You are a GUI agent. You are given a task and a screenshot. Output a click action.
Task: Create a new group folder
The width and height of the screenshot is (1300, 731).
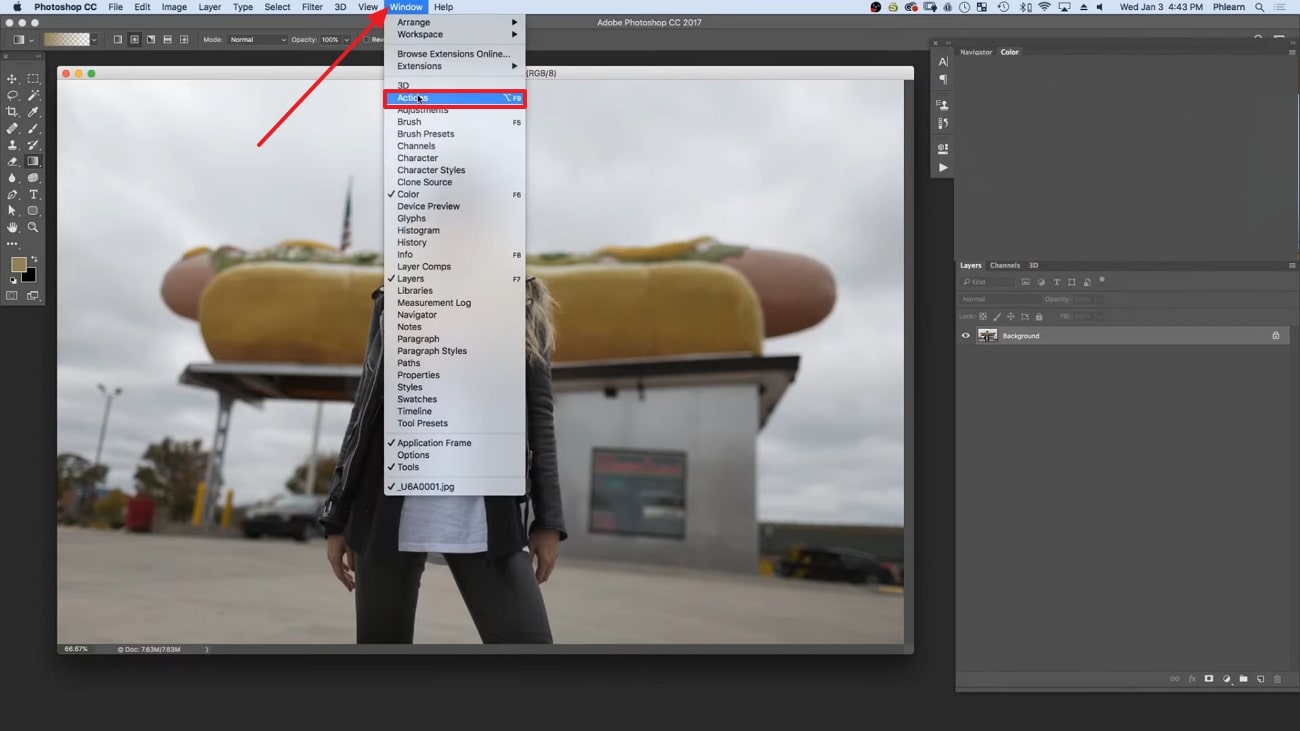coord(1243,679)
